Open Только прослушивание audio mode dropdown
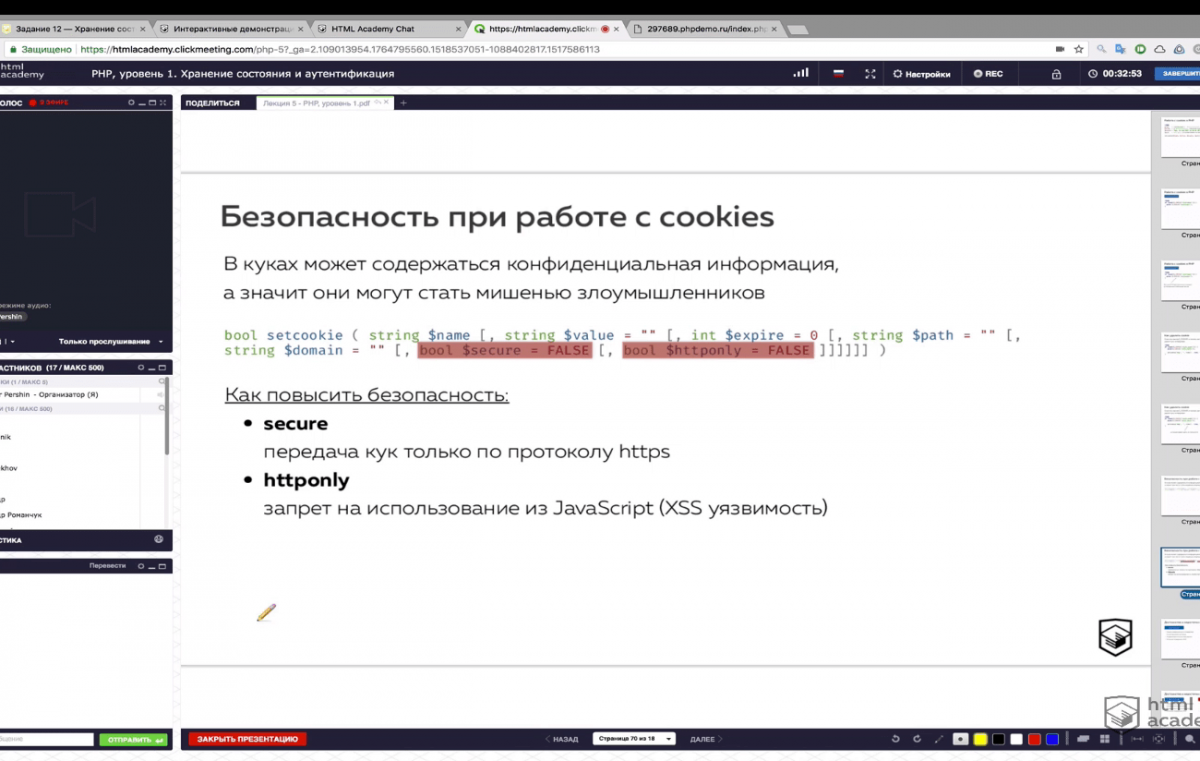 (x=110, y=342)
